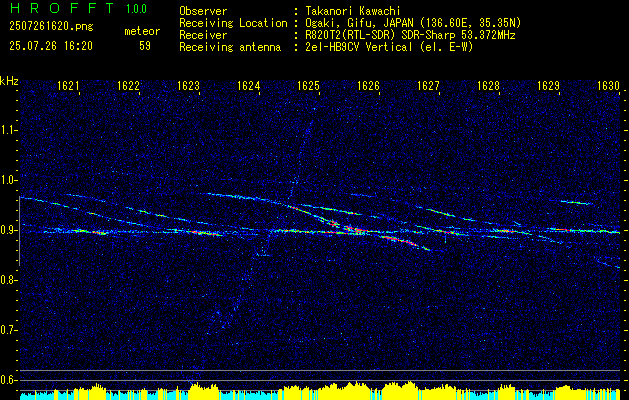This screenshot has width=629, height=400.
Task: Click the Receiver label
Action: pos(203,35)
